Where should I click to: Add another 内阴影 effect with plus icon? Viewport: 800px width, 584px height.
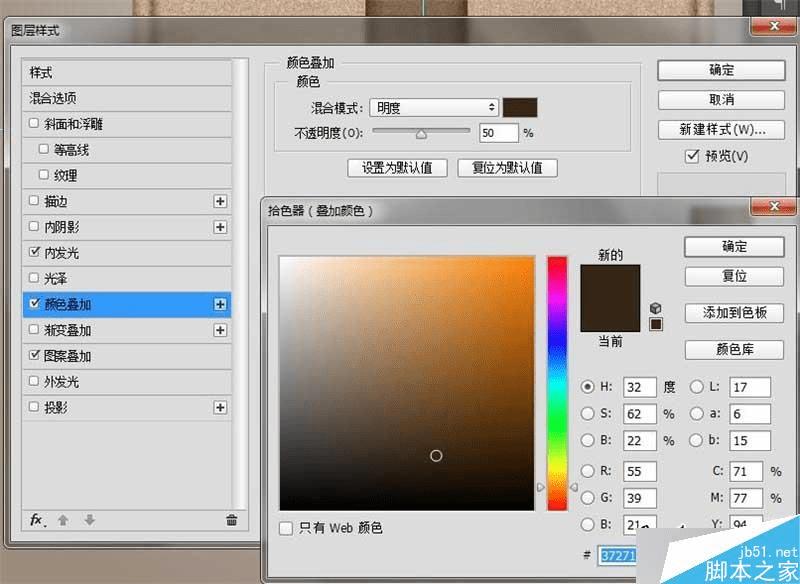(220, 227)
